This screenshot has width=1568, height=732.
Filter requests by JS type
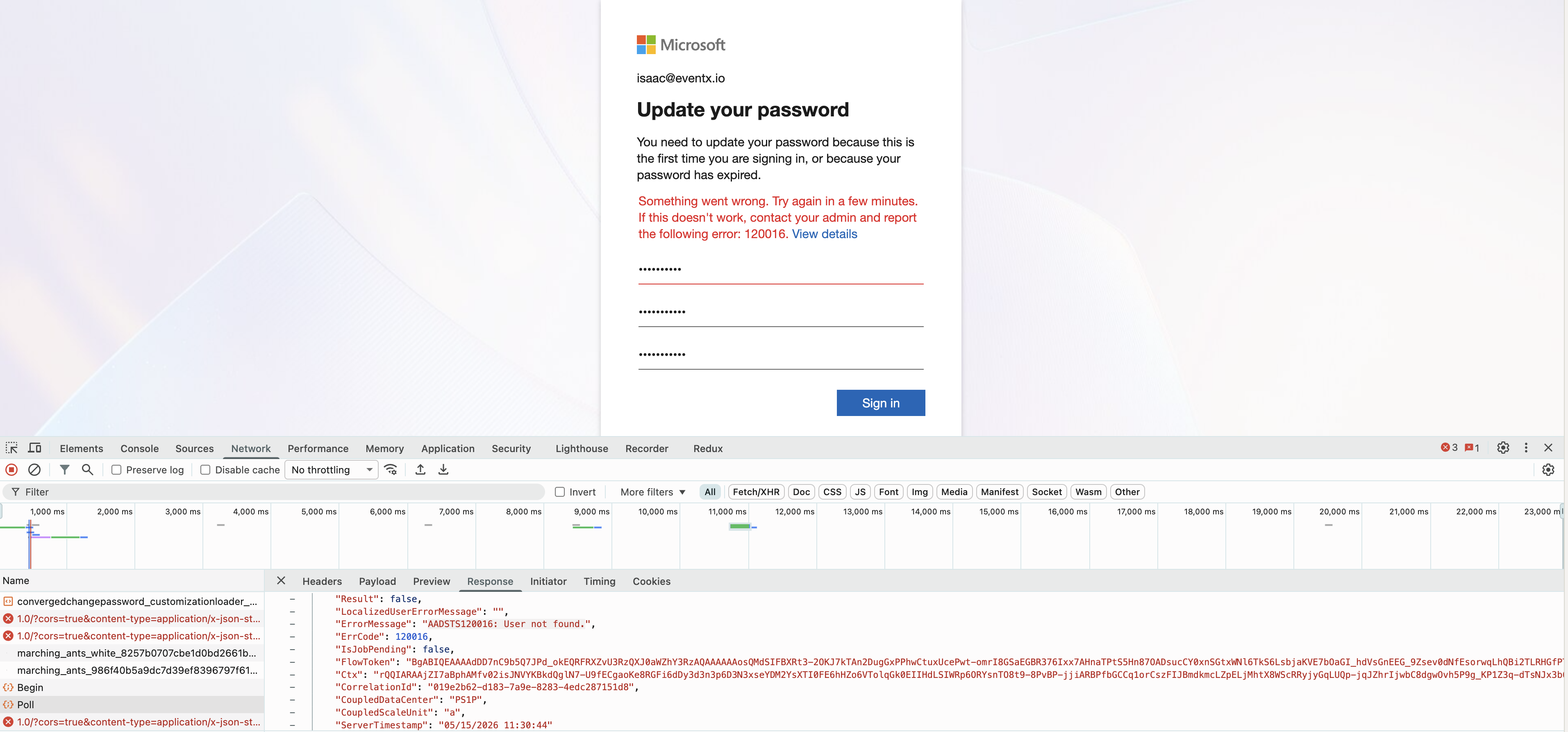tap(860, 492)
